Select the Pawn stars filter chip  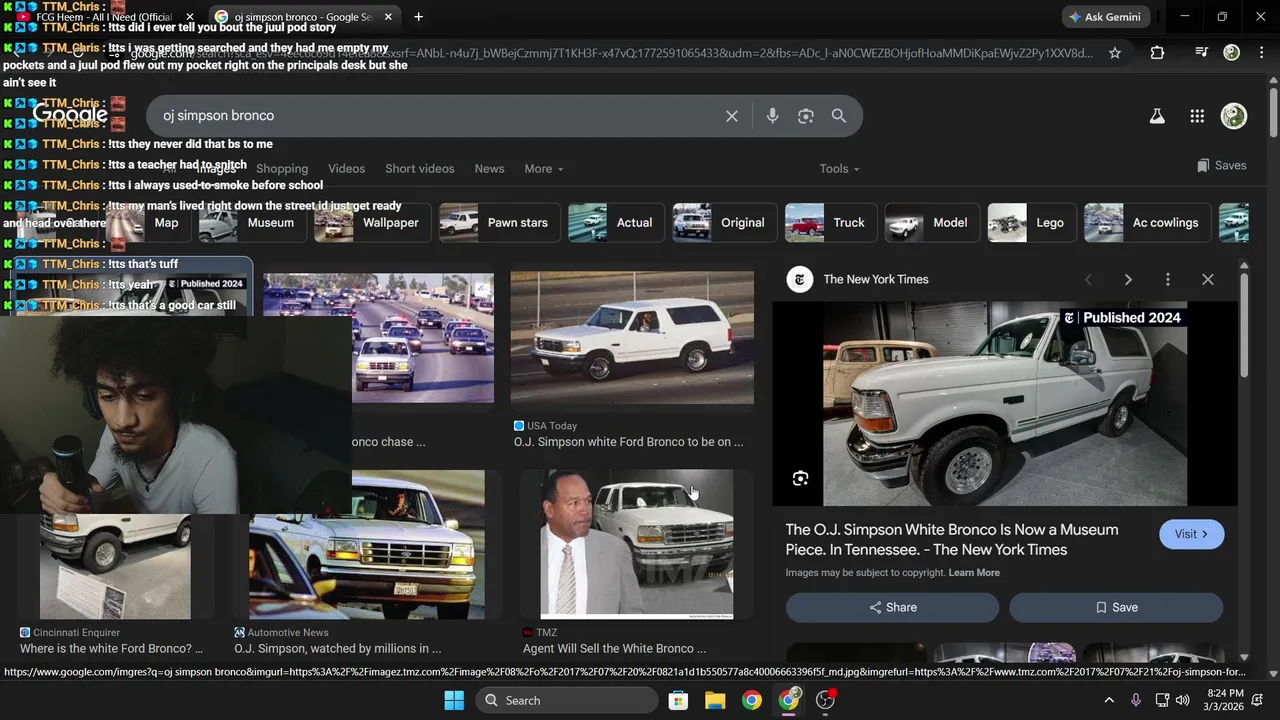499,223
